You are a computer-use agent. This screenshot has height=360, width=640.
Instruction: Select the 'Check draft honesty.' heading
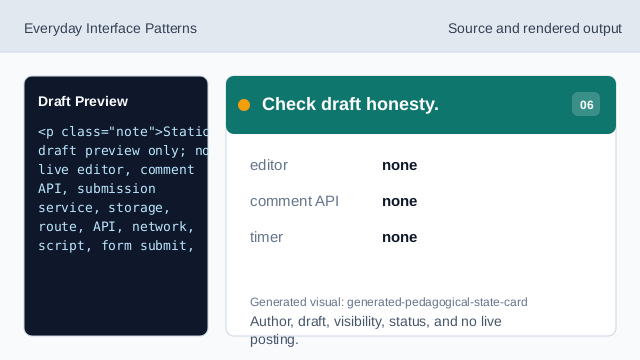click(350, 104)
